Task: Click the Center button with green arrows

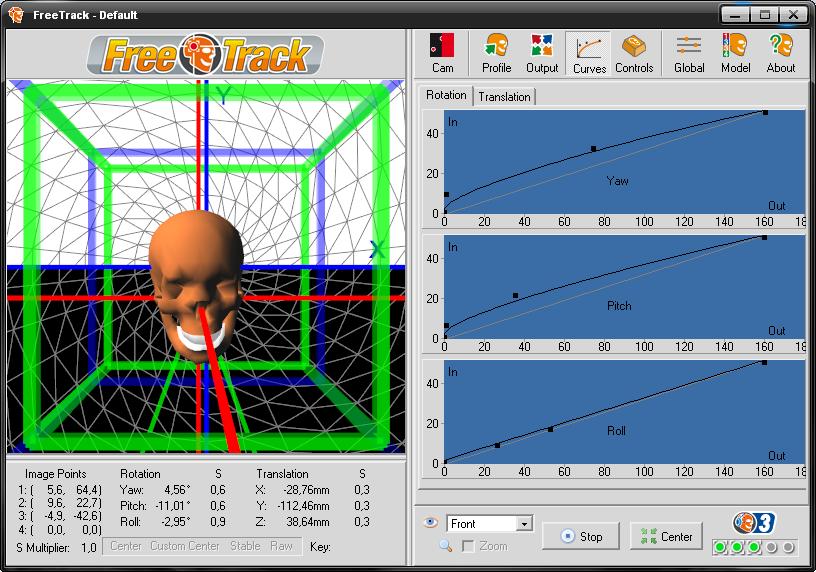Action: click(x=666, y=536)
